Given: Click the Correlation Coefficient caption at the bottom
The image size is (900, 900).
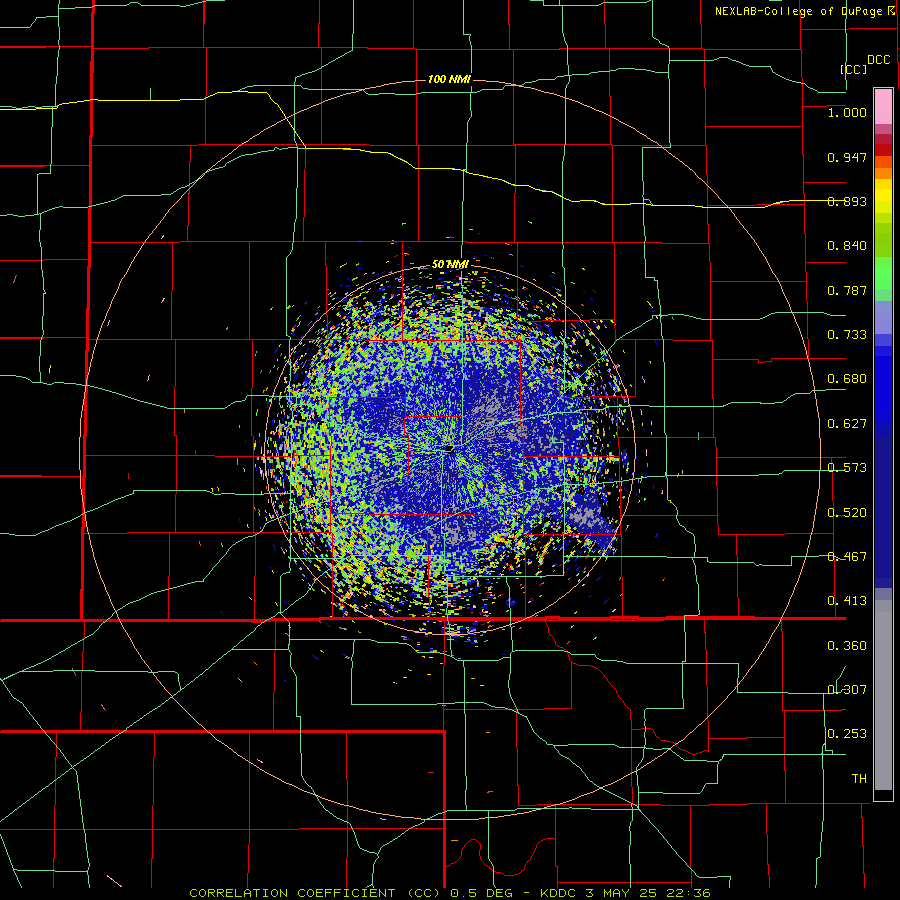Looking at the screenshot, I should (450, 893).
